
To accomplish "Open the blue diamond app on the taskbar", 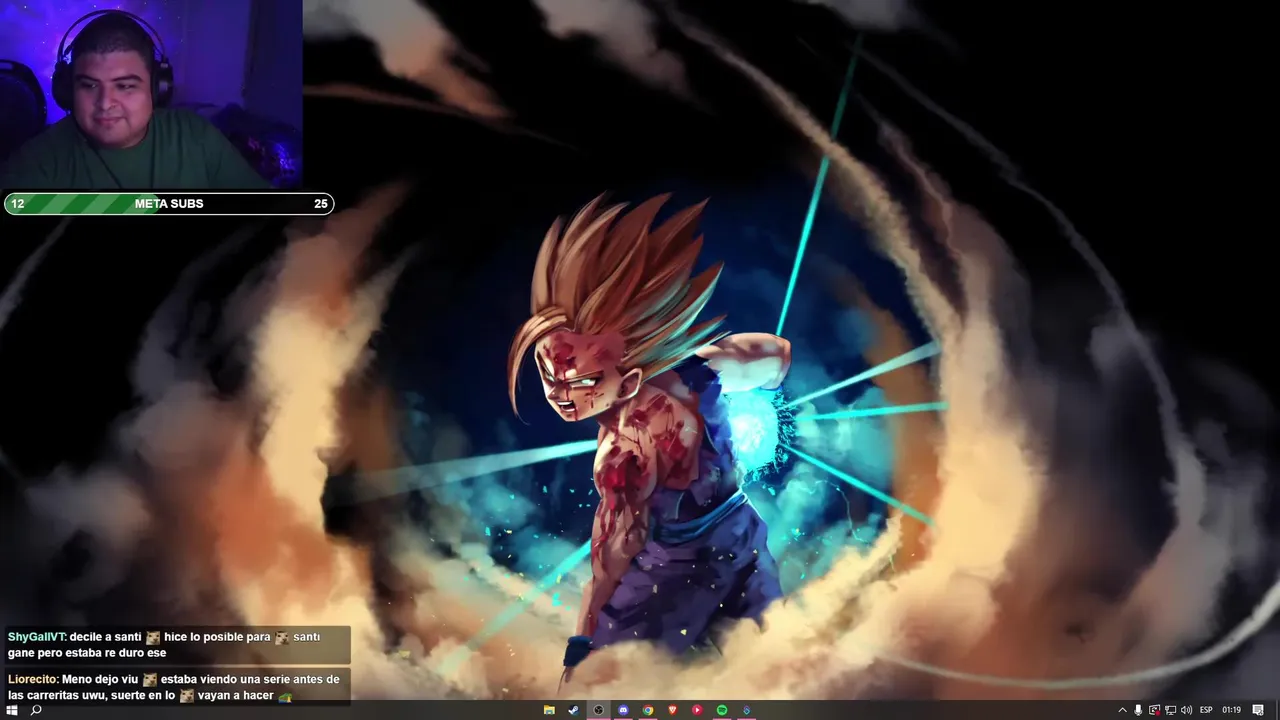I will (x=746, y=710).
